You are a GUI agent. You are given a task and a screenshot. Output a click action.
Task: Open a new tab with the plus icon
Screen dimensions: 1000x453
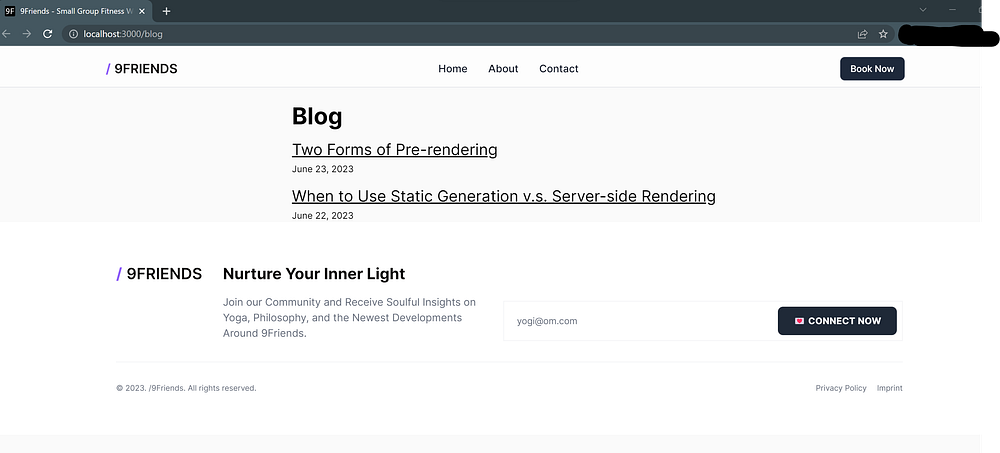(x=166, y=11)
